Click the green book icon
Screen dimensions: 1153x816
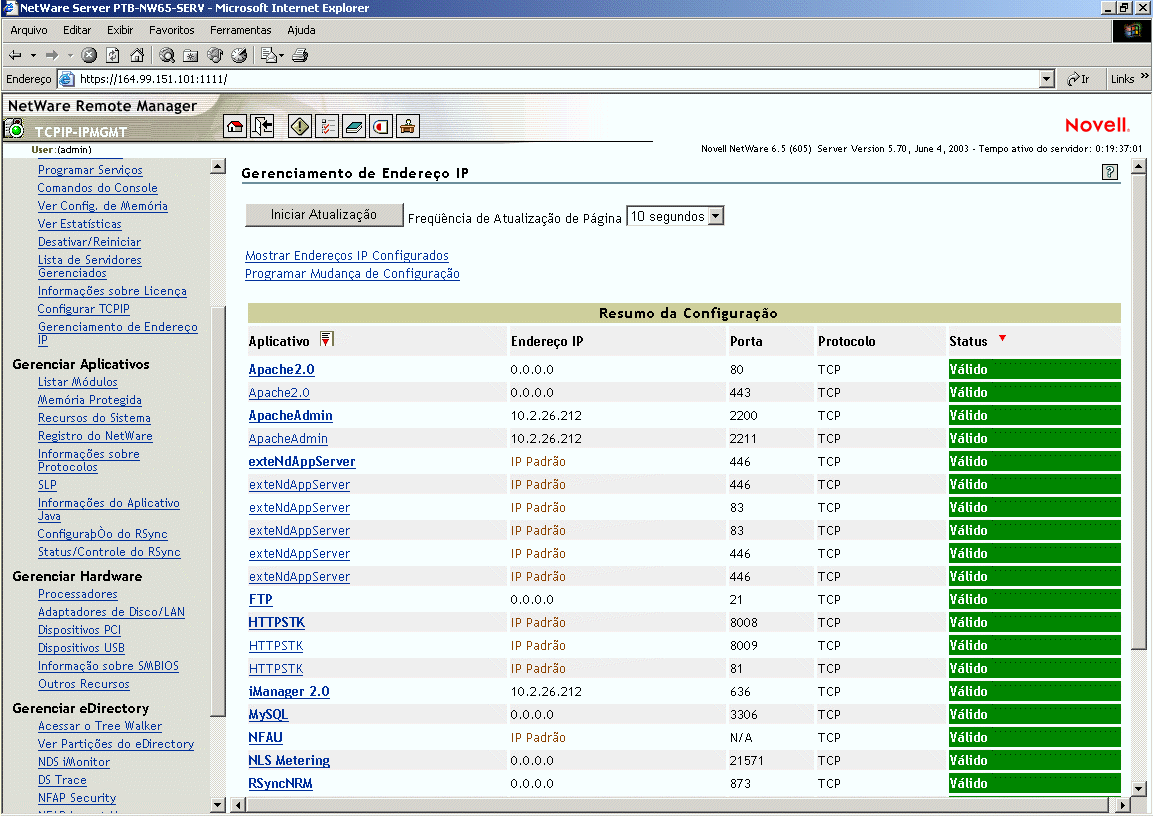(x=354, y=126)
